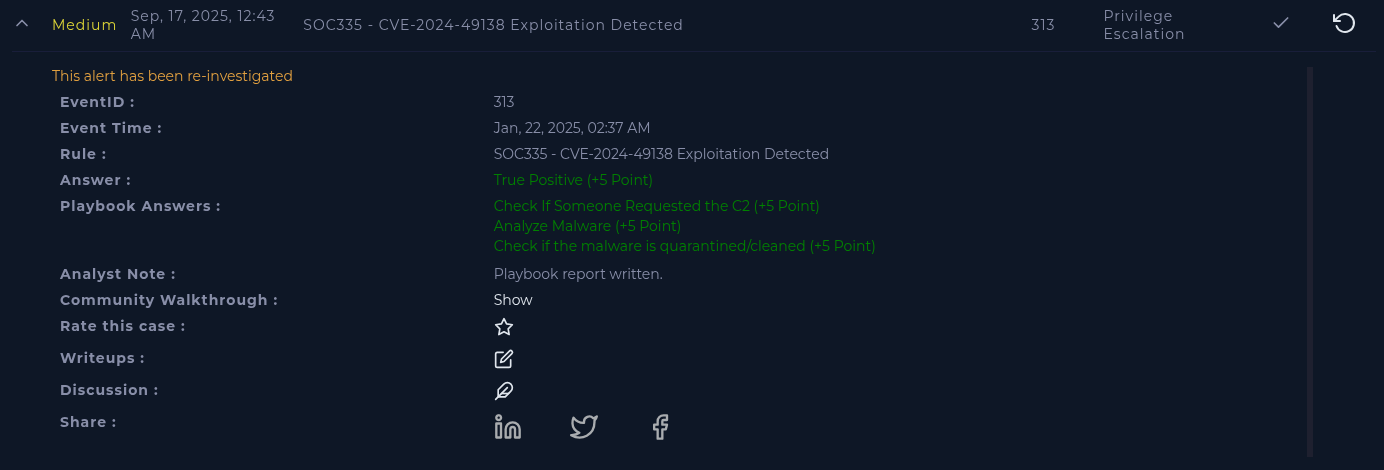The height and width of the screenshot is (470, 1384).
Task: Click the True Positive answer text
Action: (573, 180)
